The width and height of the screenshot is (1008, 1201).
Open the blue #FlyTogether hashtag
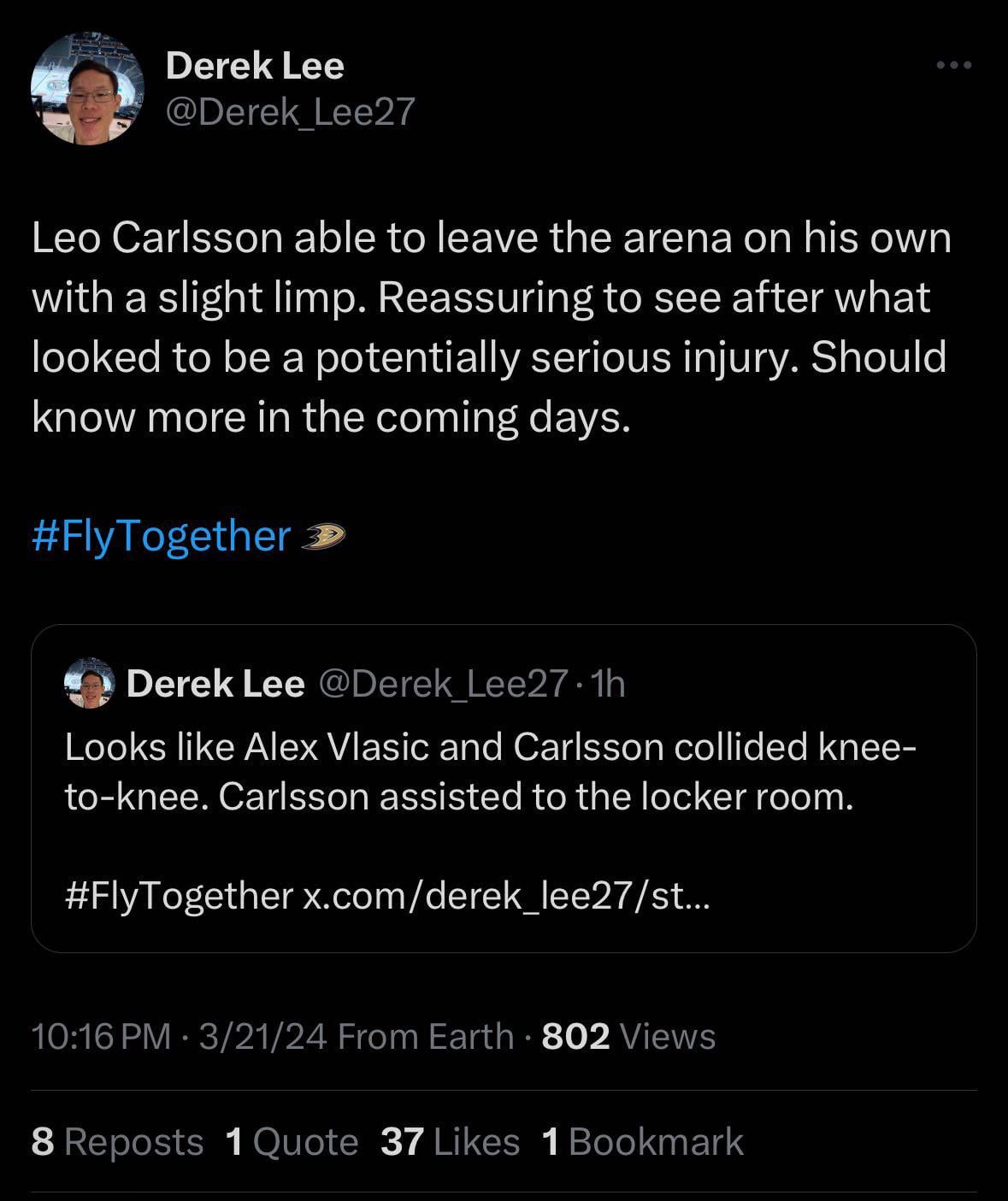(162, 537)
